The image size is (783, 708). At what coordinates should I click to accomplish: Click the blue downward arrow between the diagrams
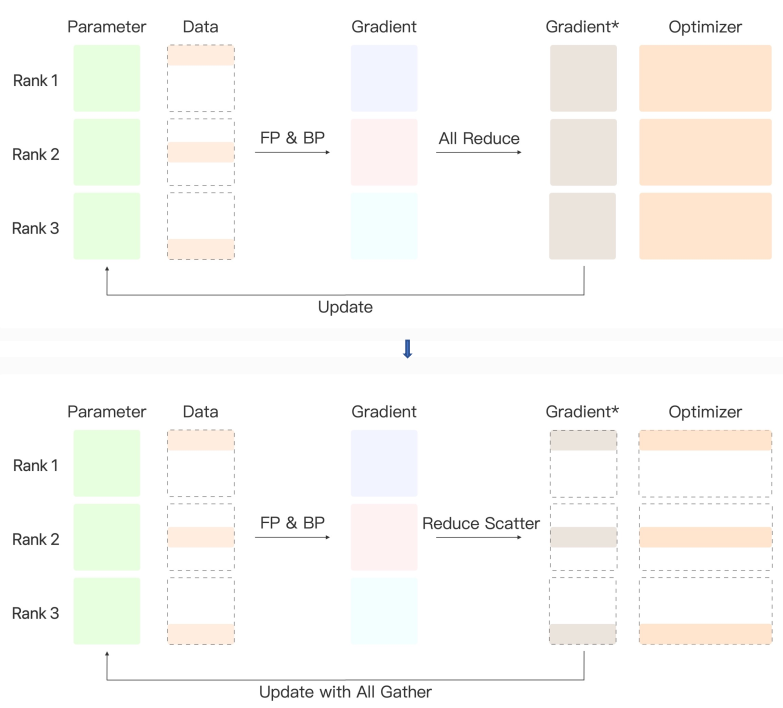coord(407,348)
